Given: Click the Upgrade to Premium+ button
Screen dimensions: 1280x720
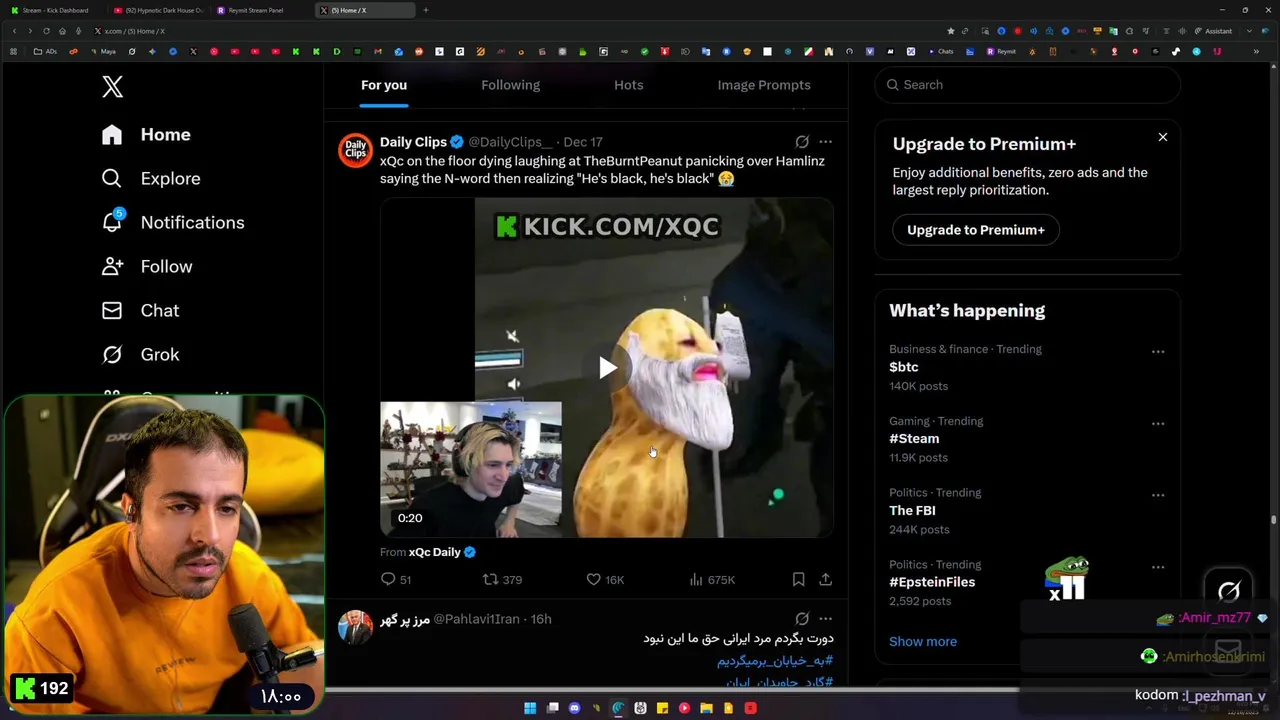Looking at the screenshot, I should pyautogui.click(x=975, y=230).
